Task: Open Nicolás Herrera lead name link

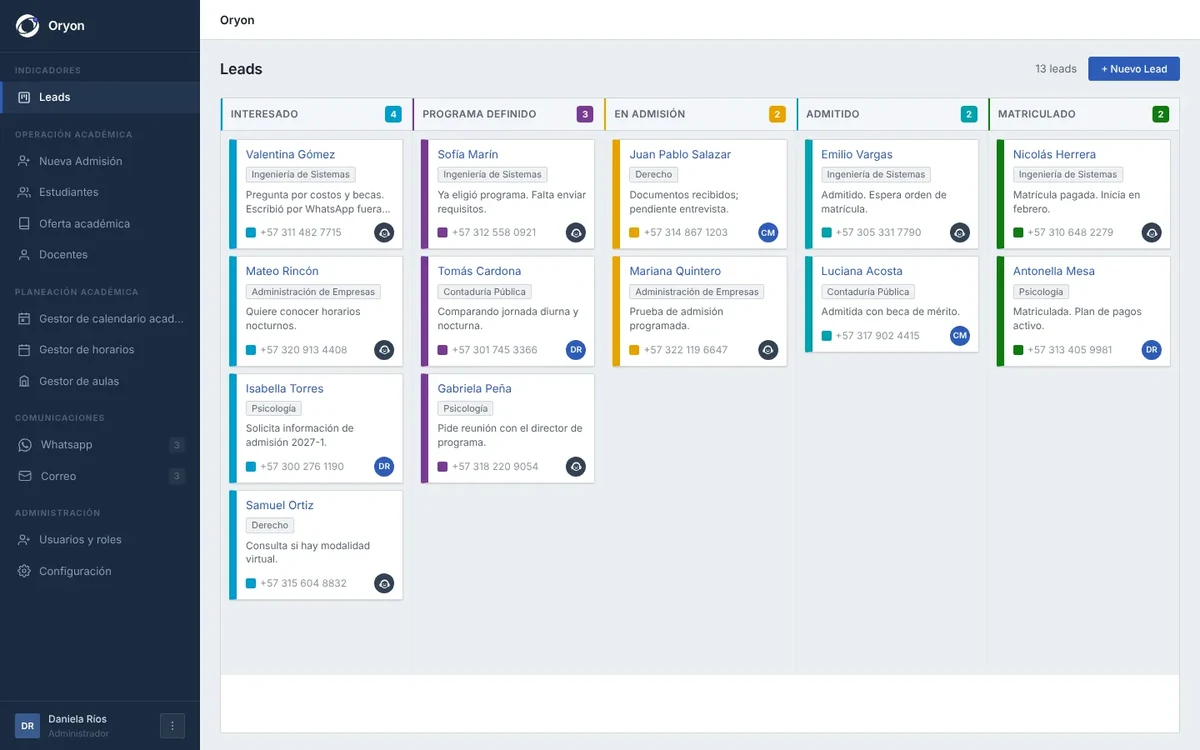Action: [1054, 155]
